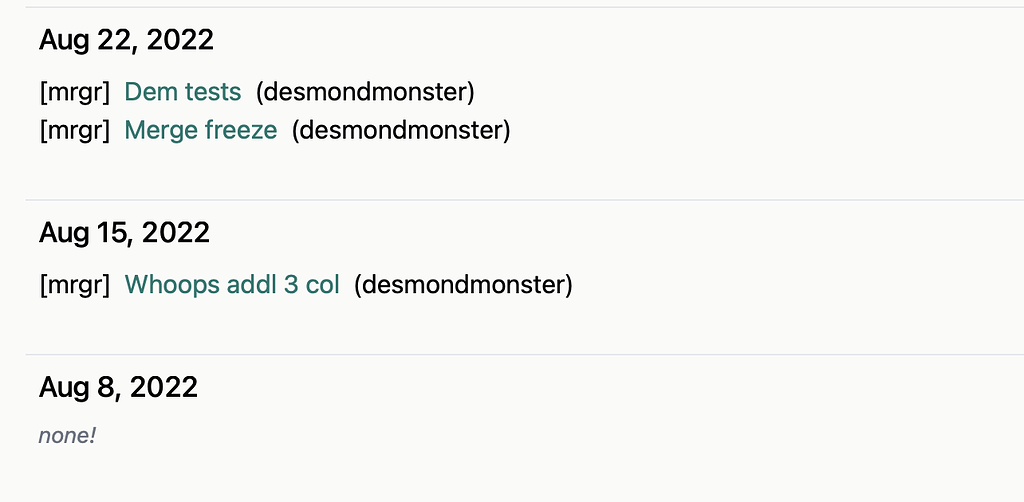Click author desmondmonster next to Whoops addl 3 col
Viewport: 1024px width, 502px height.
coord(463,285)
